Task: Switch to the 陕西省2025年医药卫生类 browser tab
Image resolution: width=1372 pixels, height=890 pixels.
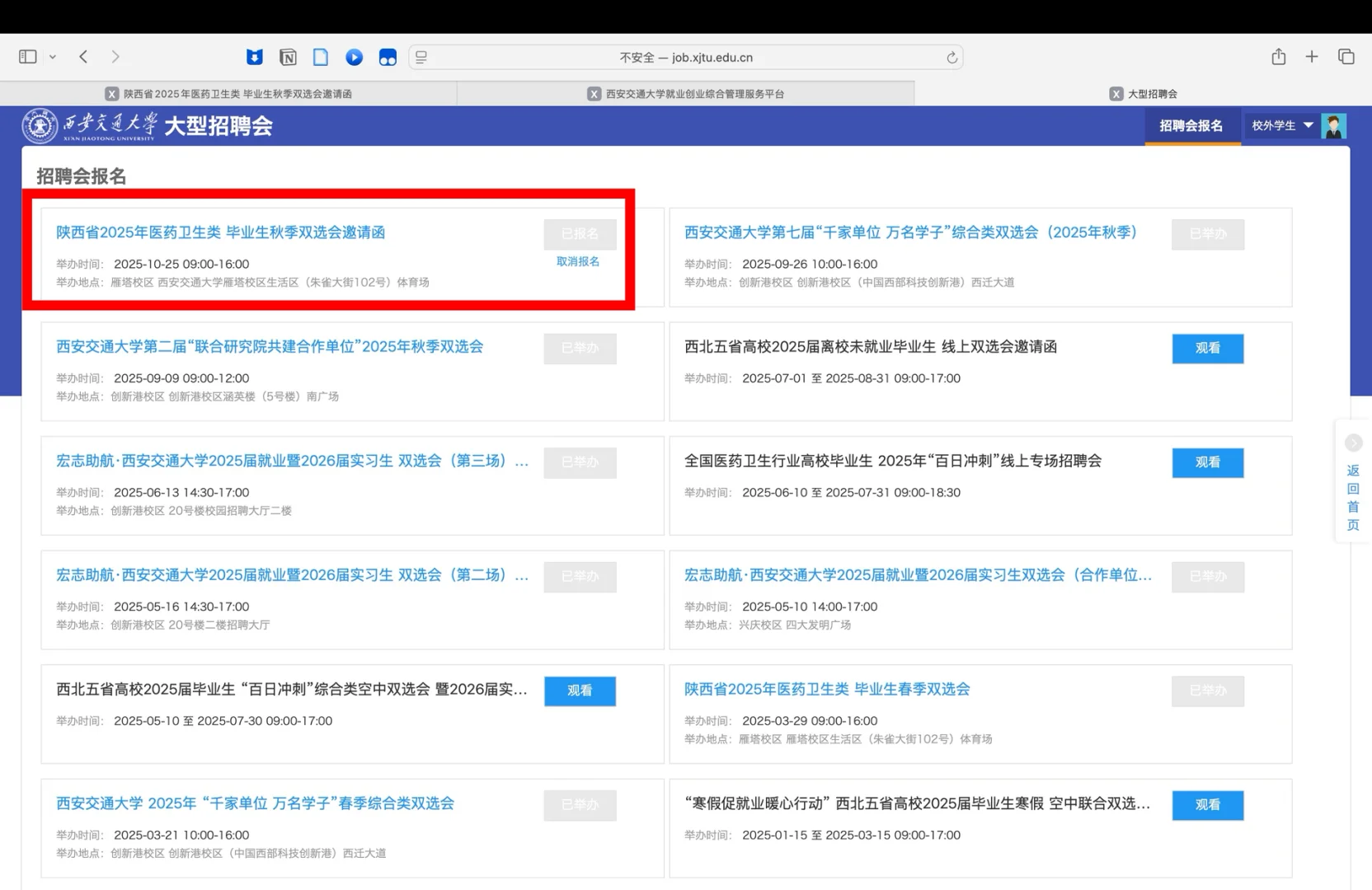Action: pos(228,94)
